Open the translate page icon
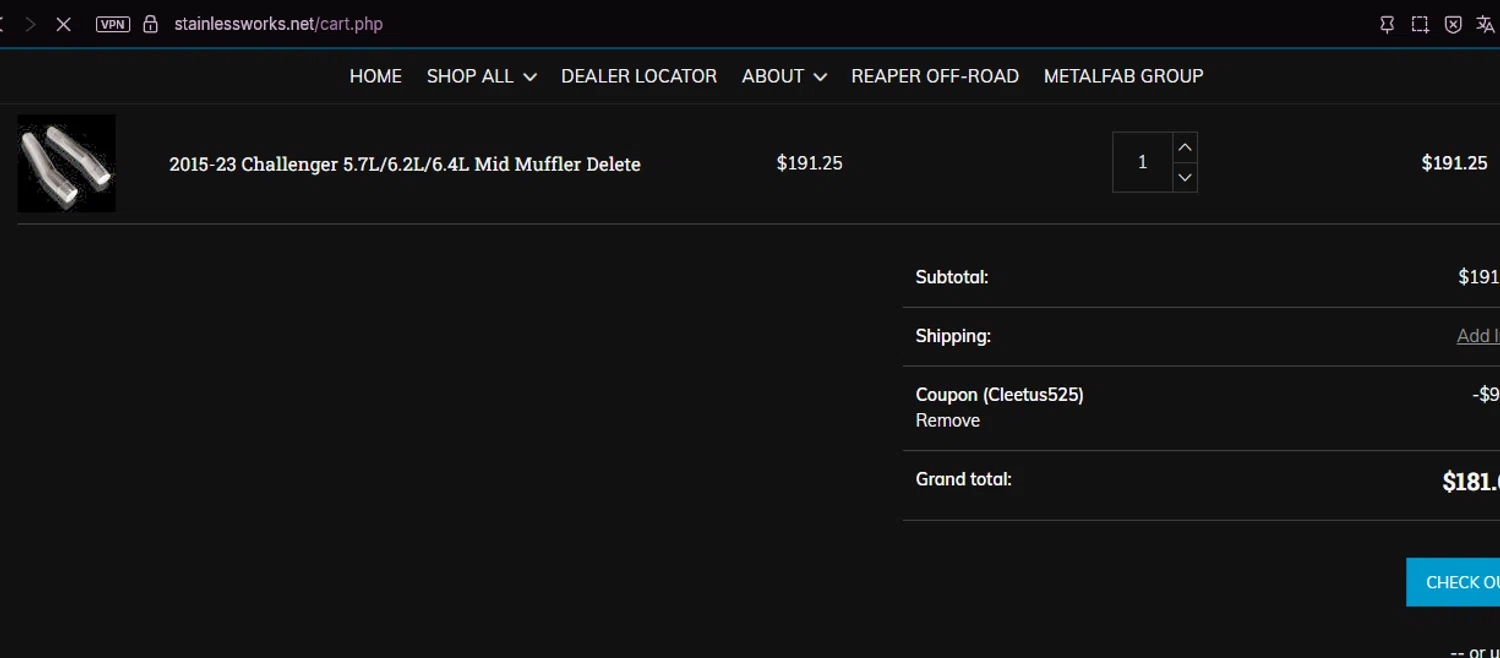 click(1485, 25)
